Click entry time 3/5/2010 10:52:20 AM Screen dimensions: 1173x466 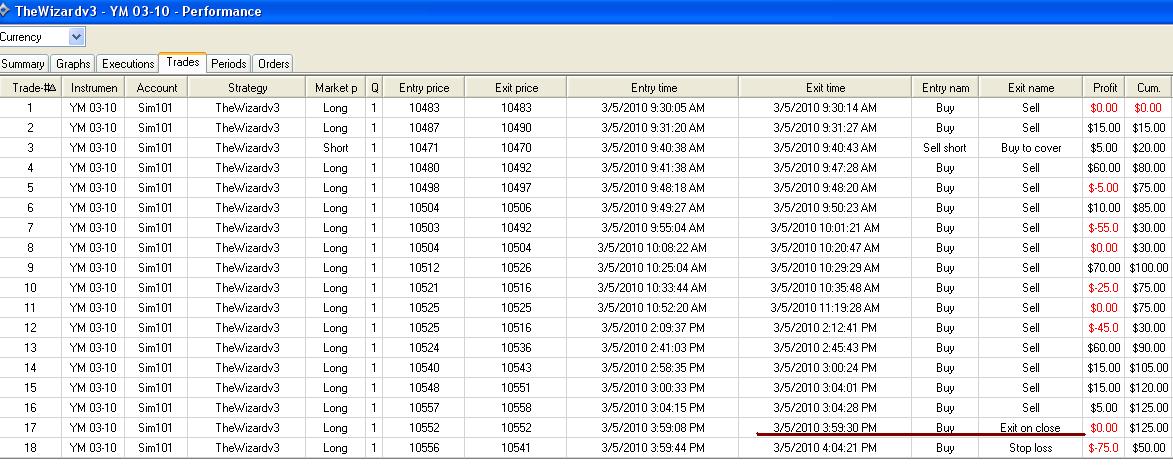(653, 307)
